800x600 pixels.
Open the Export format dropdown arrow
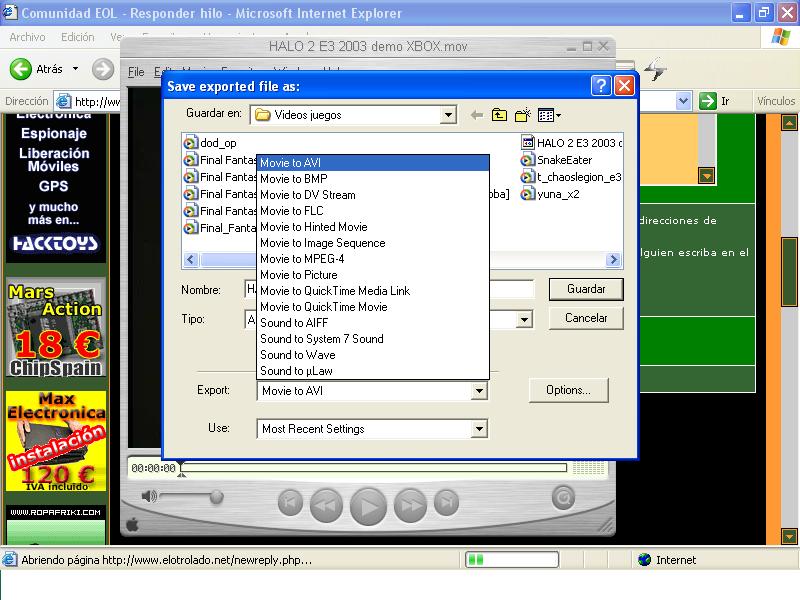pos(479,391)
